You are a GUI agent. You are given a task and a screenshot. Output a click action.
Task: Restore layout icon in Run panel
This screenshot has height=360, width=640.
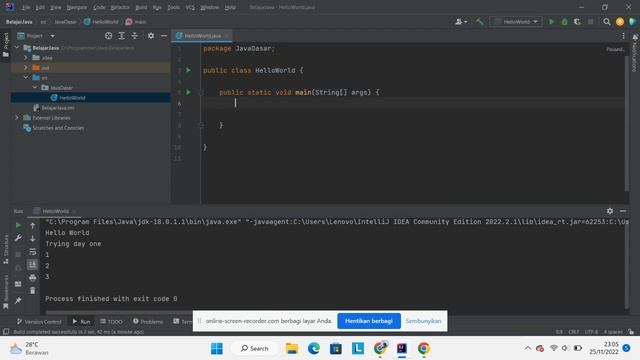[x=18, y=284]
